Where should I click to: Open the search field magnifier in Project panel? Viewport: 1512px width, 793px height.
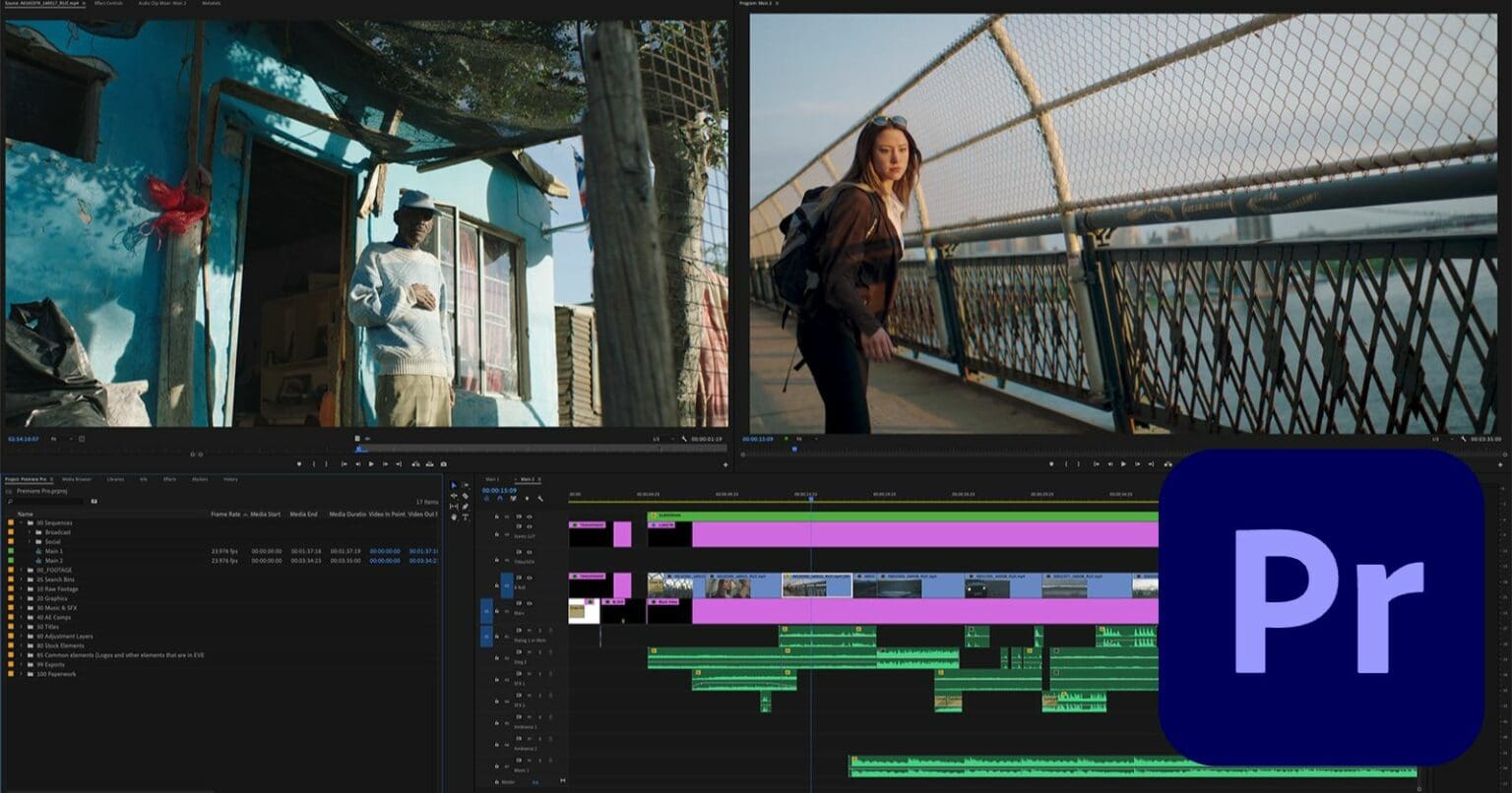coord(10,501)
